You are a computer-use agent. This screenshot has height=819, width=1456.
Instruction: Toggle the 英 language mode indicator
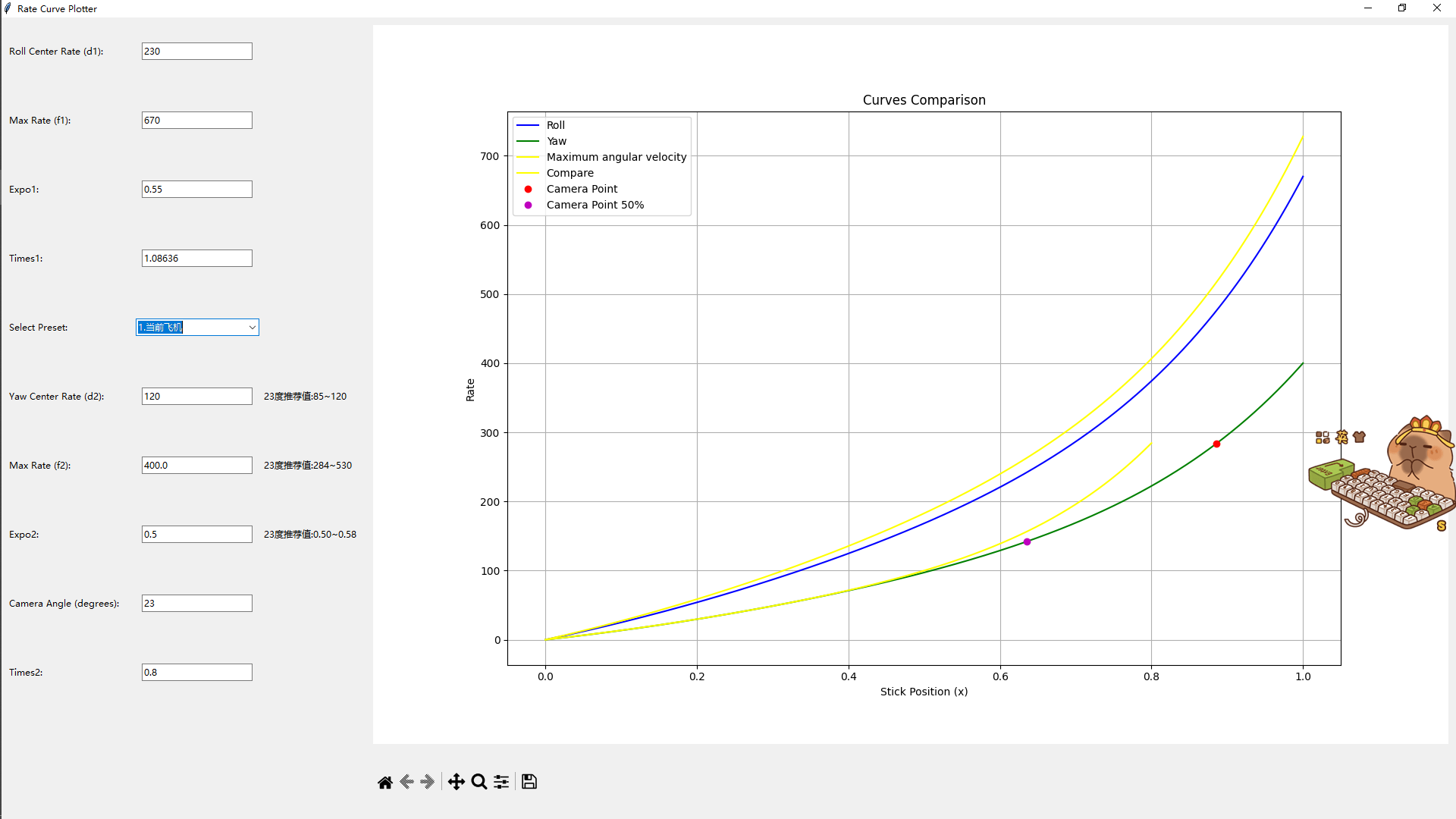coord(1341,437)
